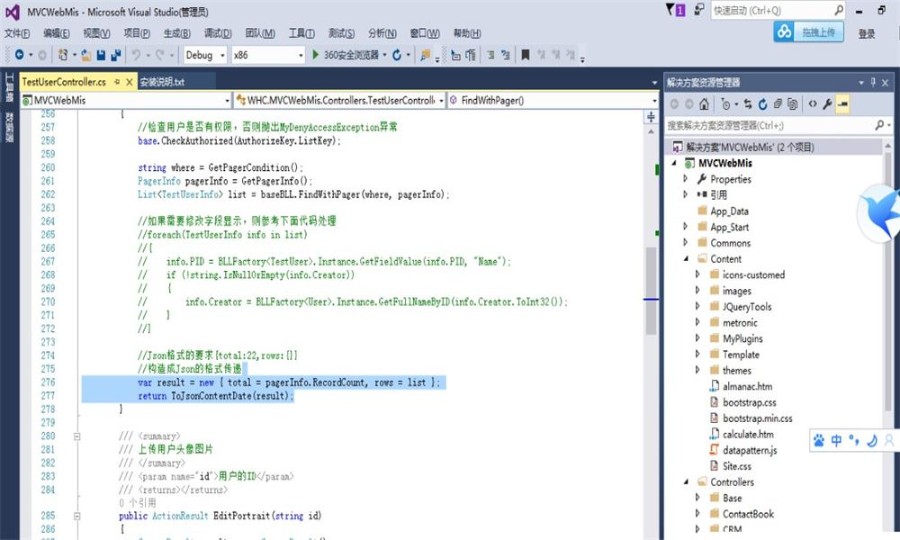
Task: Click Collapse All icon in Solution Explorer
Action: (777, 103)
